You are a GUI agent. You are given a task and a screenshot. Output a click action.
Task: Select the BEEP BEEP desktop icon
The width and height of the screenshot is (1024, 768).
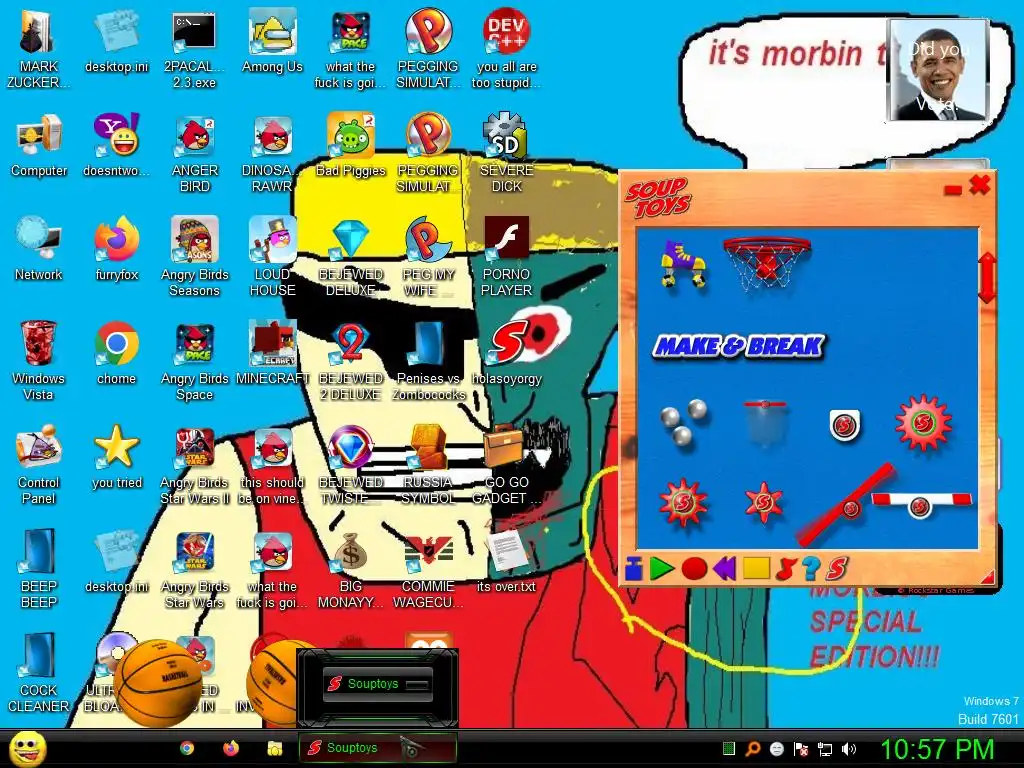[39, 569]
